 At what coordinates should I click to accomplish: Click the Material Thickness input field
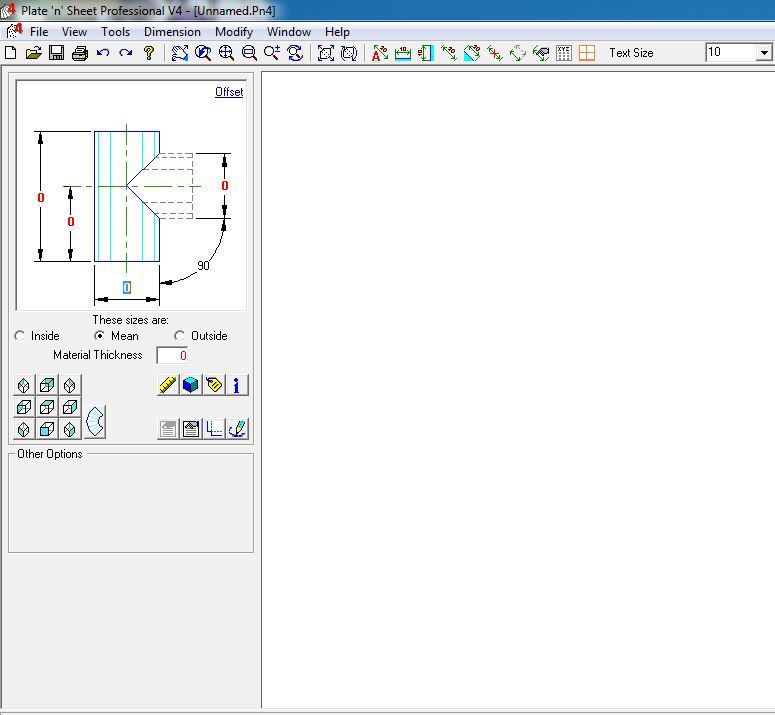click(172, 355)
